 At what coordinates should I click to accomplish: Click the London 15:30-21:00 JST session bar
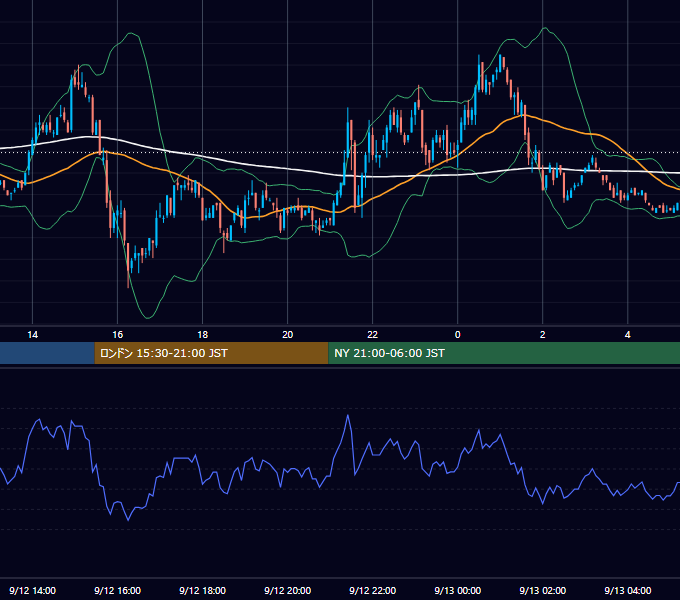(212, 353)
